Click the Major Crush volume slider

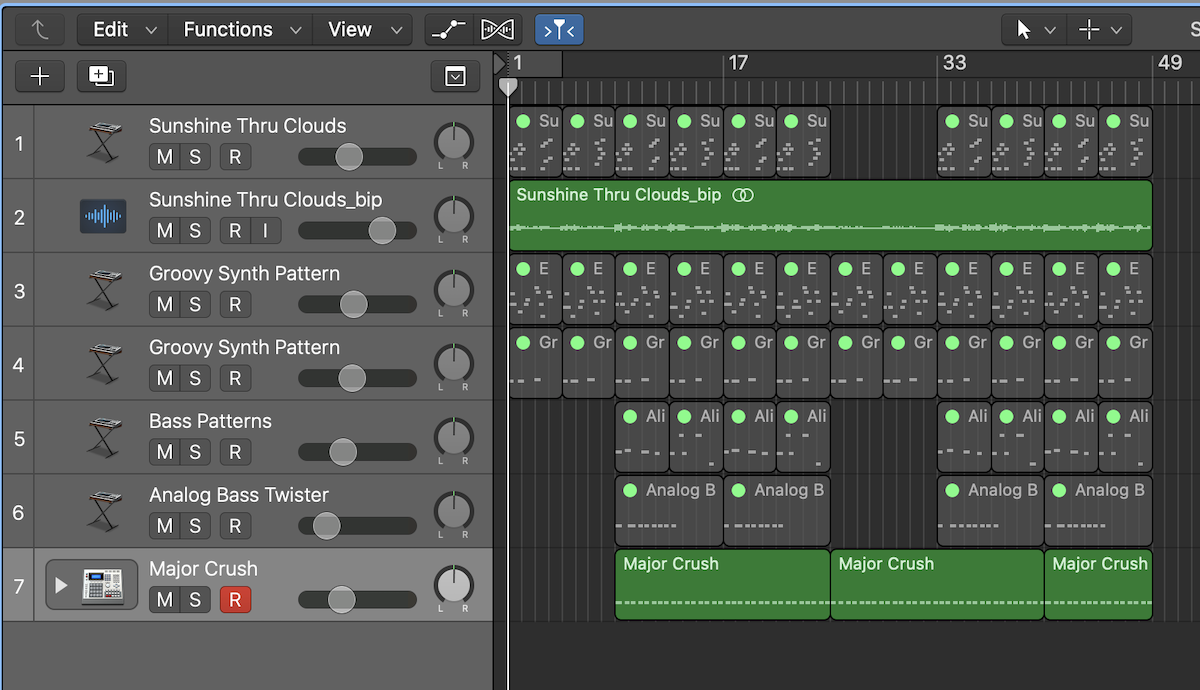click(357, 600)
